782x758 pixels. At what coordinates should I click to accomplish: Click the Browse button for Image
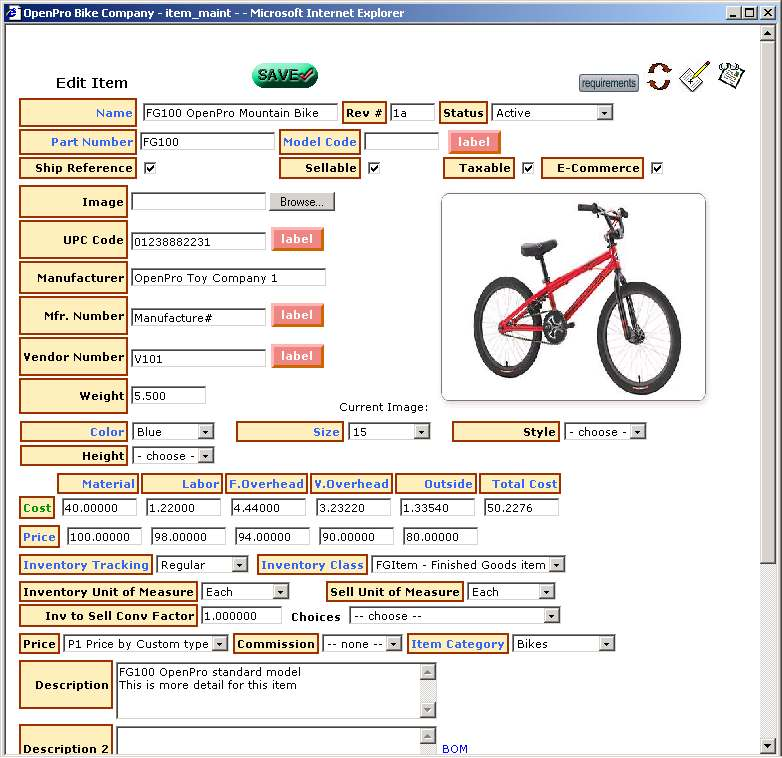click(302, 202)
